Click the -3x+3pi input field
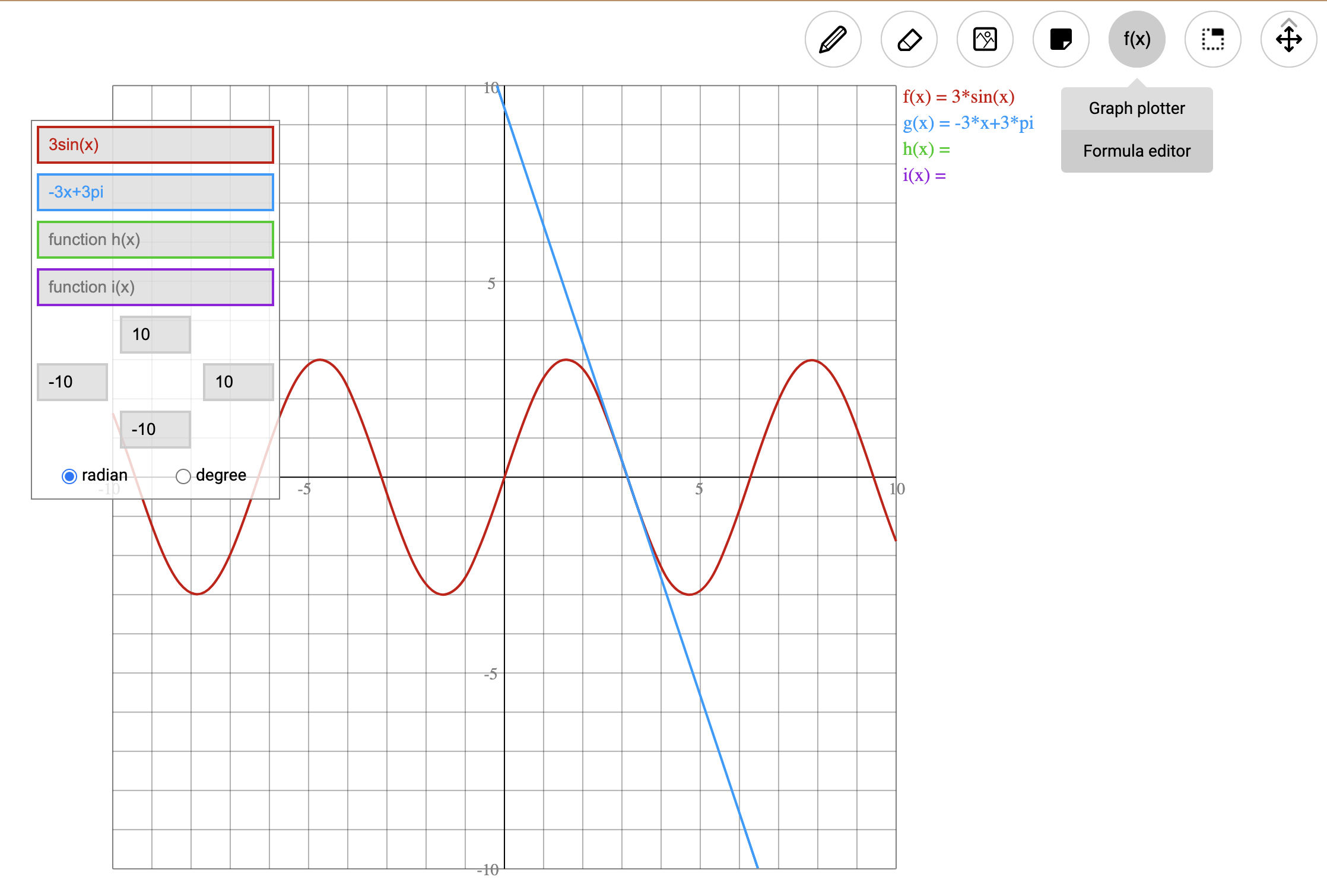1327x896 pixels. point(156,192)
